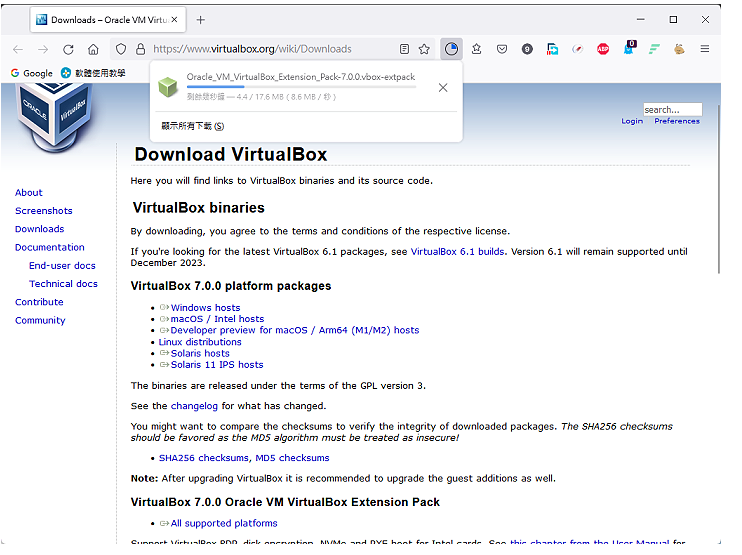Open the Adblock Plus ABP icon
Screen dimensions: 742x555
coord(603,49)
